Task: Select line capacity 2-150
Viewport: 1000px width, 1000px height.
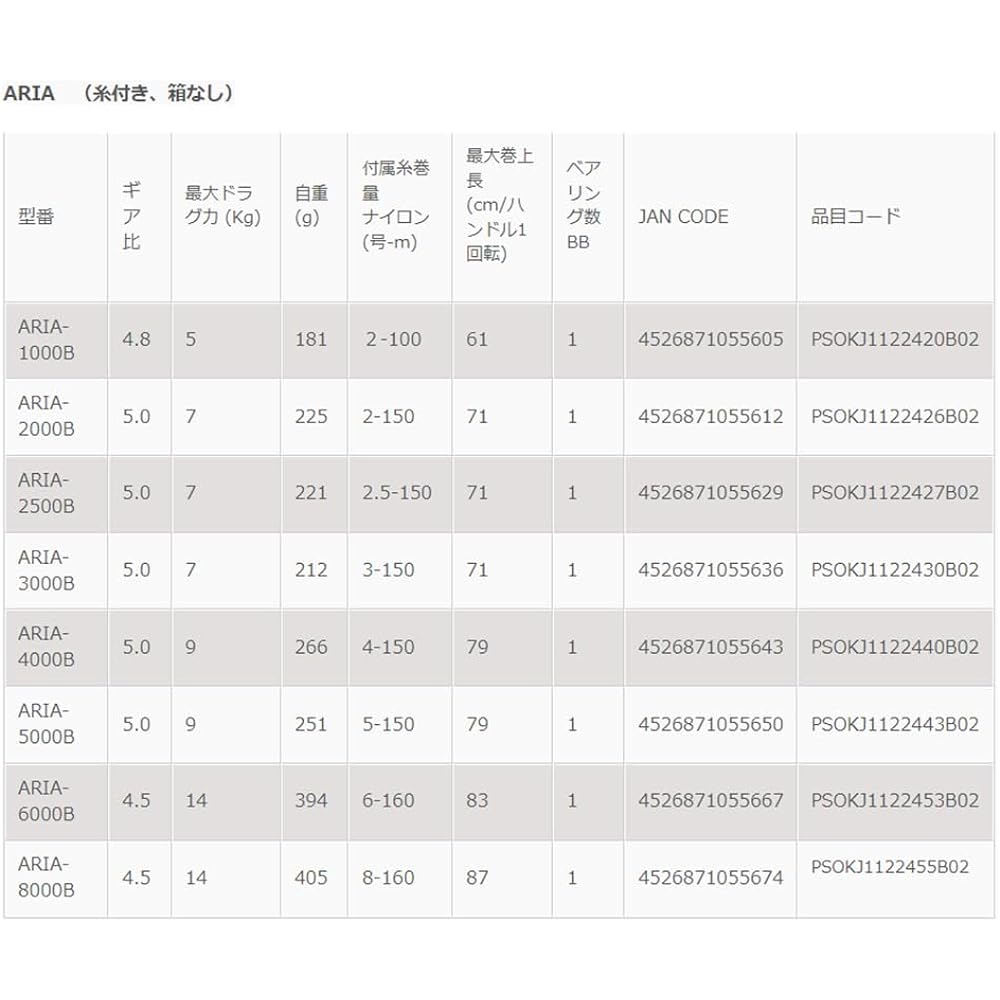Action: (388, 416)
